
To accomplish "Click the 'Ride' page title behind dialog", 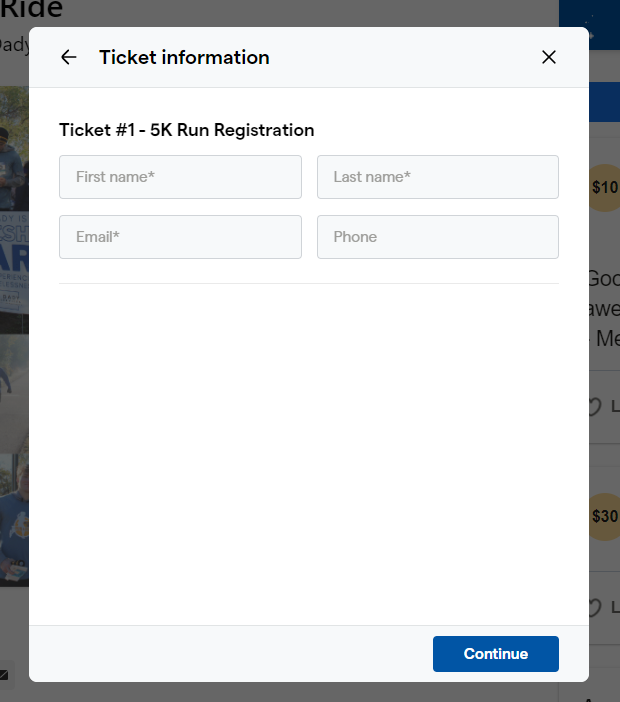I will point(31,9).
